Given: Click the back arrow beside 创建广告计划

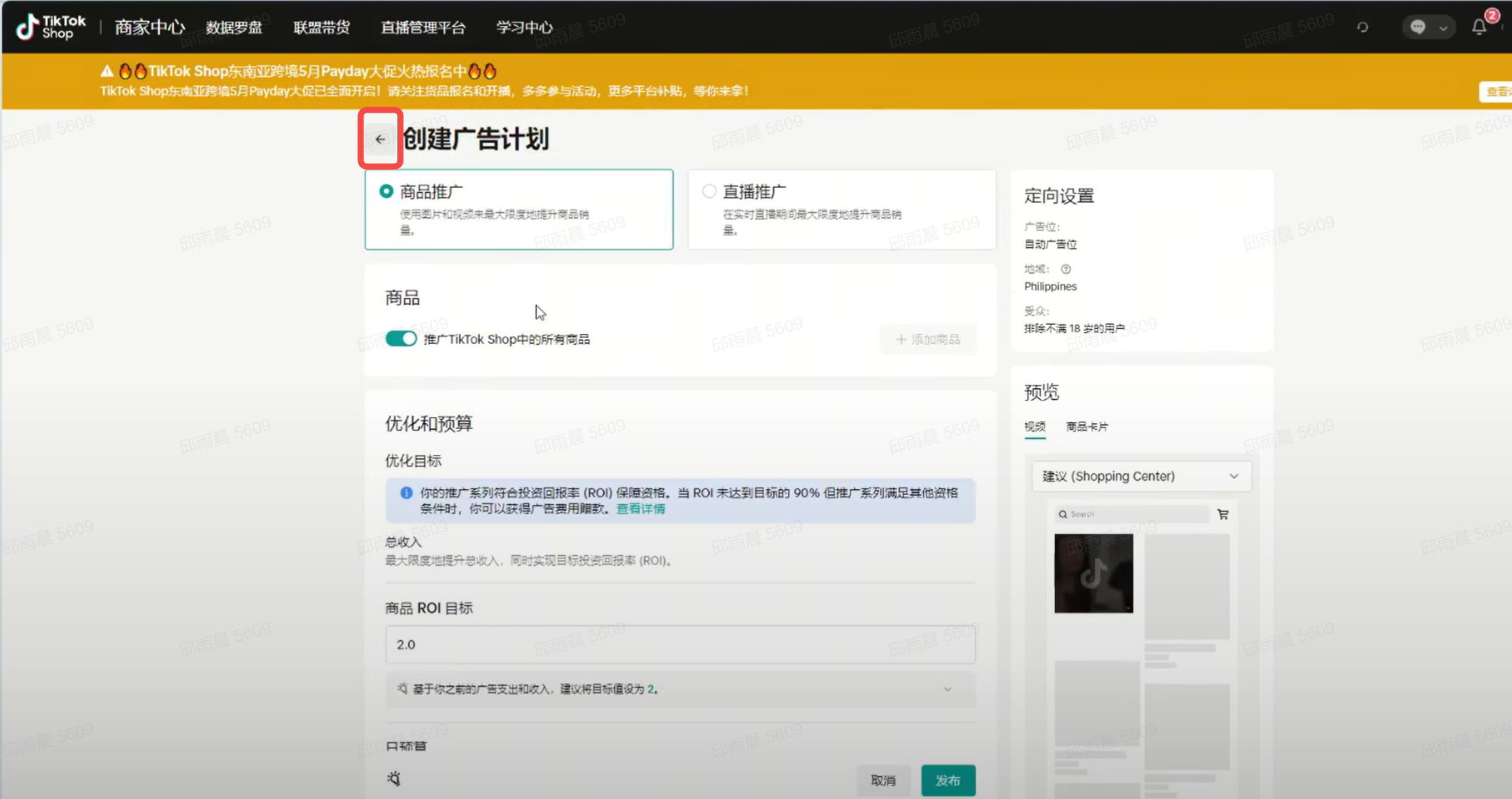Looking at the screenshot, I should 380,139.
